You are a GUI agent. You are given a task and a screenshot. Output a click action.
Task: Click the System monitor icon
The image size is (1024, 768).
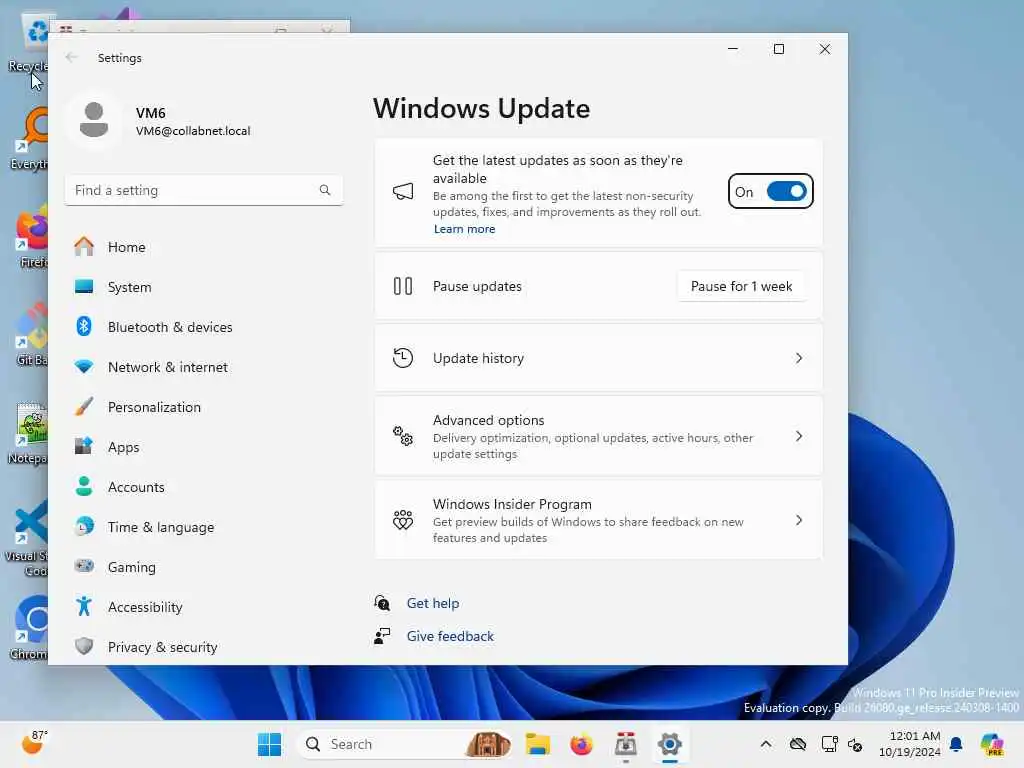[x=84, y=286]
